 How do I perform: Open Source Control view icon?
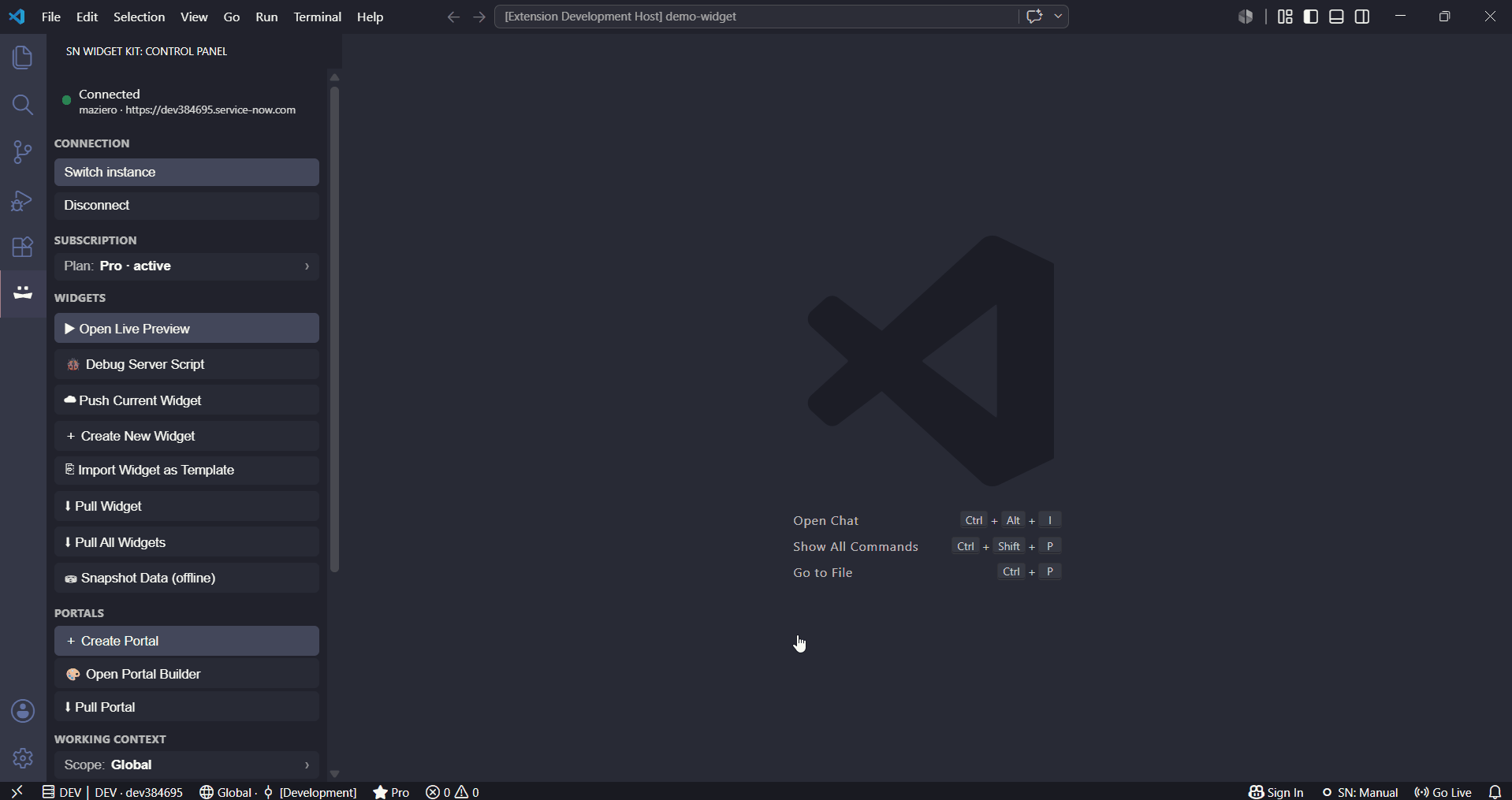(23, 152)
